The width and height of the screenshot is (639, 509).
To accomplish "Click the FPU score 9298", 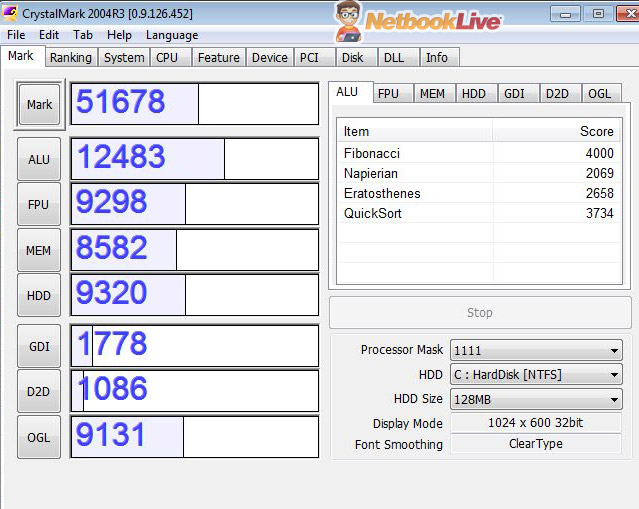I will point(111,201).
